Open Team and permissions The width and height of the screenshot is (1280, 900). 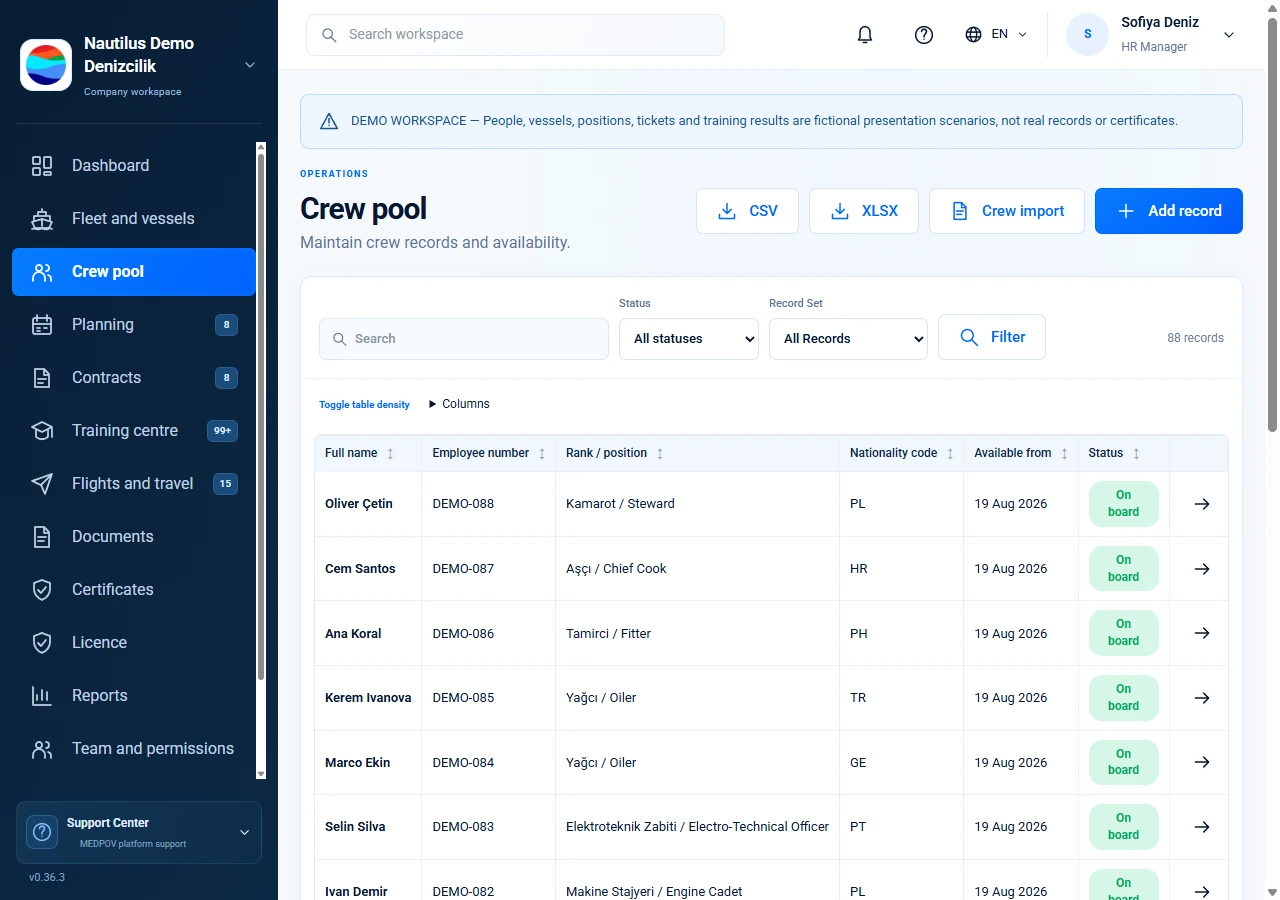134,749
